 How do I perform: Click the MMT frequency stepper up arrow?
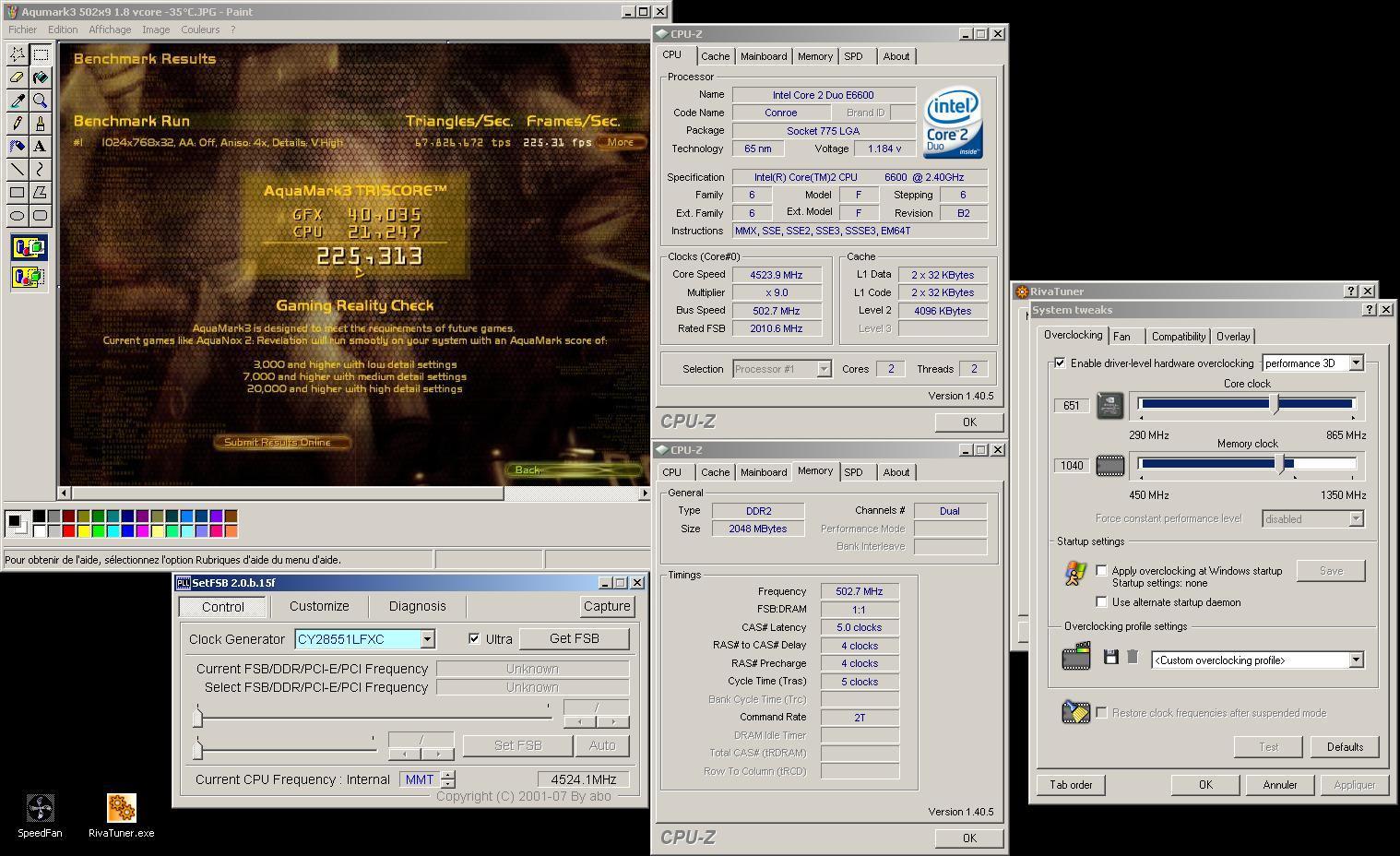click(x=447, y=775)
